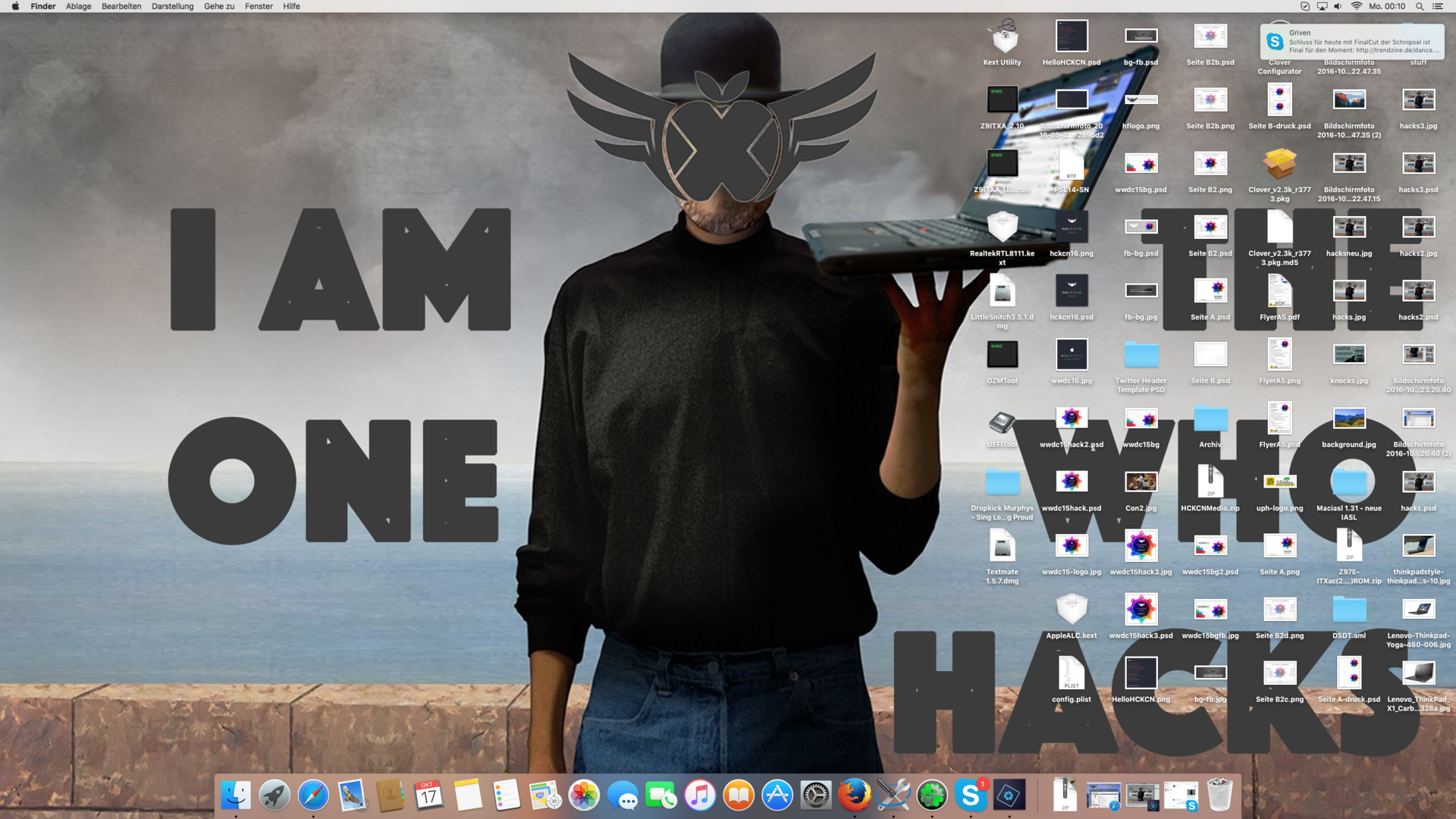This screenshot has height=819, width=1456.
Task: Open Launchpad rocket icon
Action: (274, 795)
